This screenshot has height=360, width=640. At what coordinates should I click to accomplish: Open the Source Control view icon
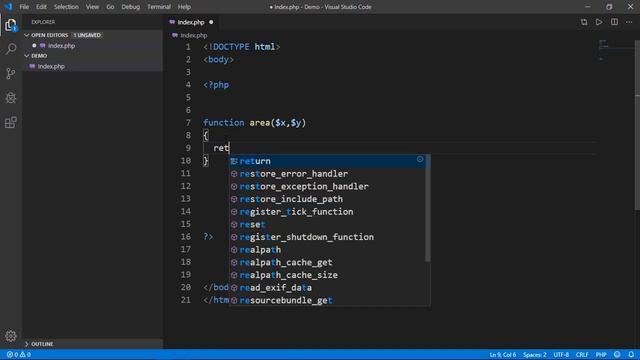11,73
